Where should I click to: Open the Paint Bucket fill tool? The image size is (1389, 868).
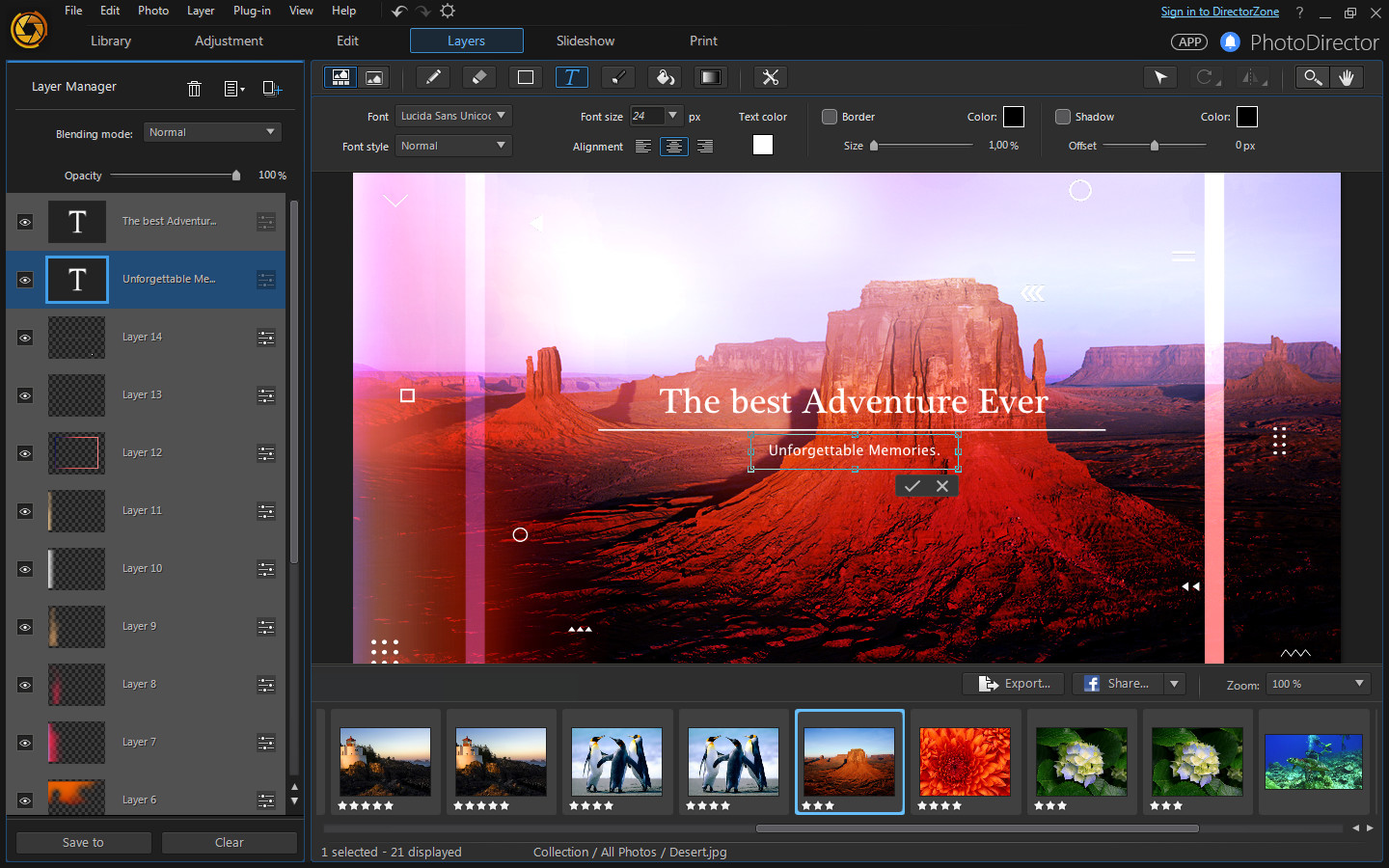click(x=665, y=77)
